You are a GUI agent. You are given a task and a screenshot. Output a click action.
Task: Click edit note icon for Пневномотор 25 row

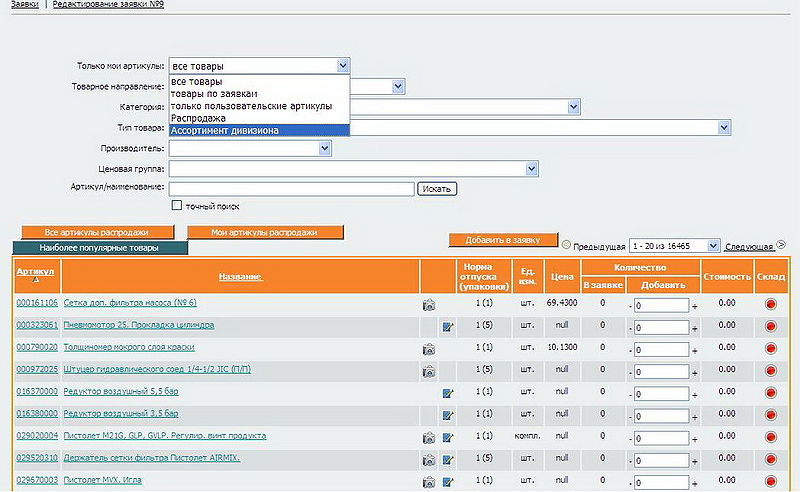point(448,326)
